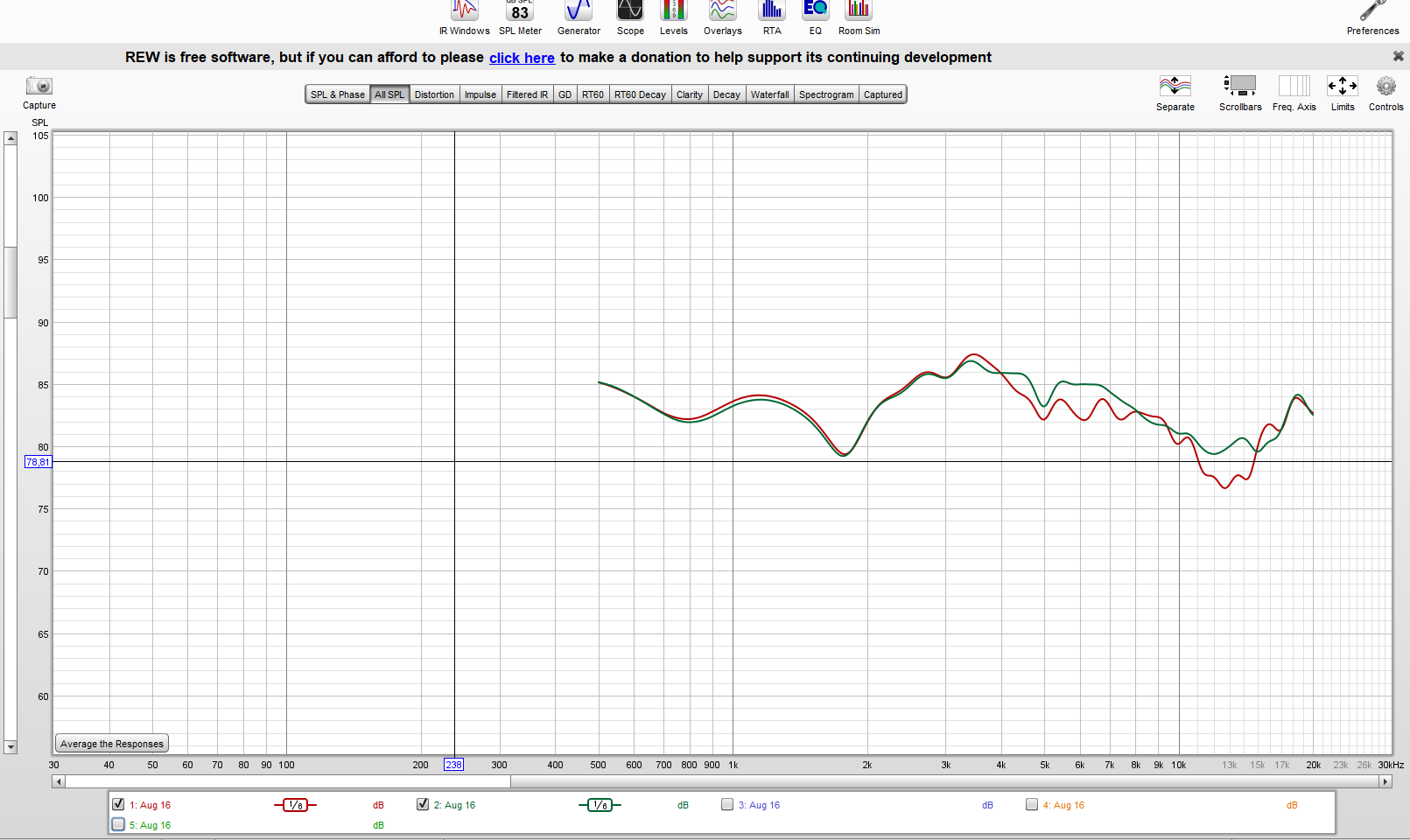
Task: Uncheck trace 1: Aug 16
Action: 118,804
